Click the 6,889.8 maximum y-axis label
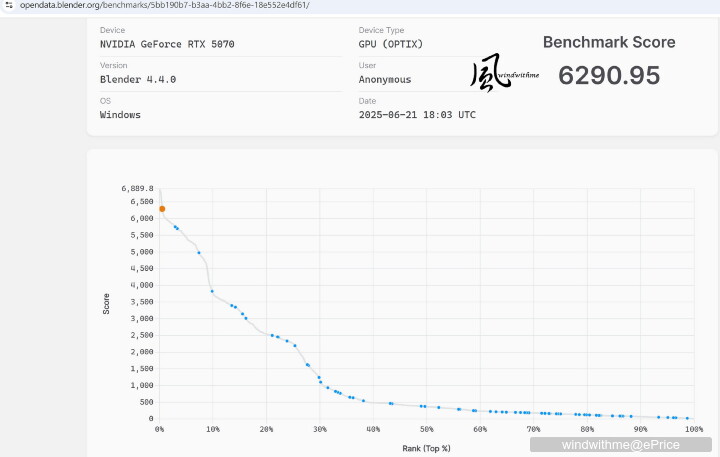This screenshot has height=457, width=720. pos(137,188)
